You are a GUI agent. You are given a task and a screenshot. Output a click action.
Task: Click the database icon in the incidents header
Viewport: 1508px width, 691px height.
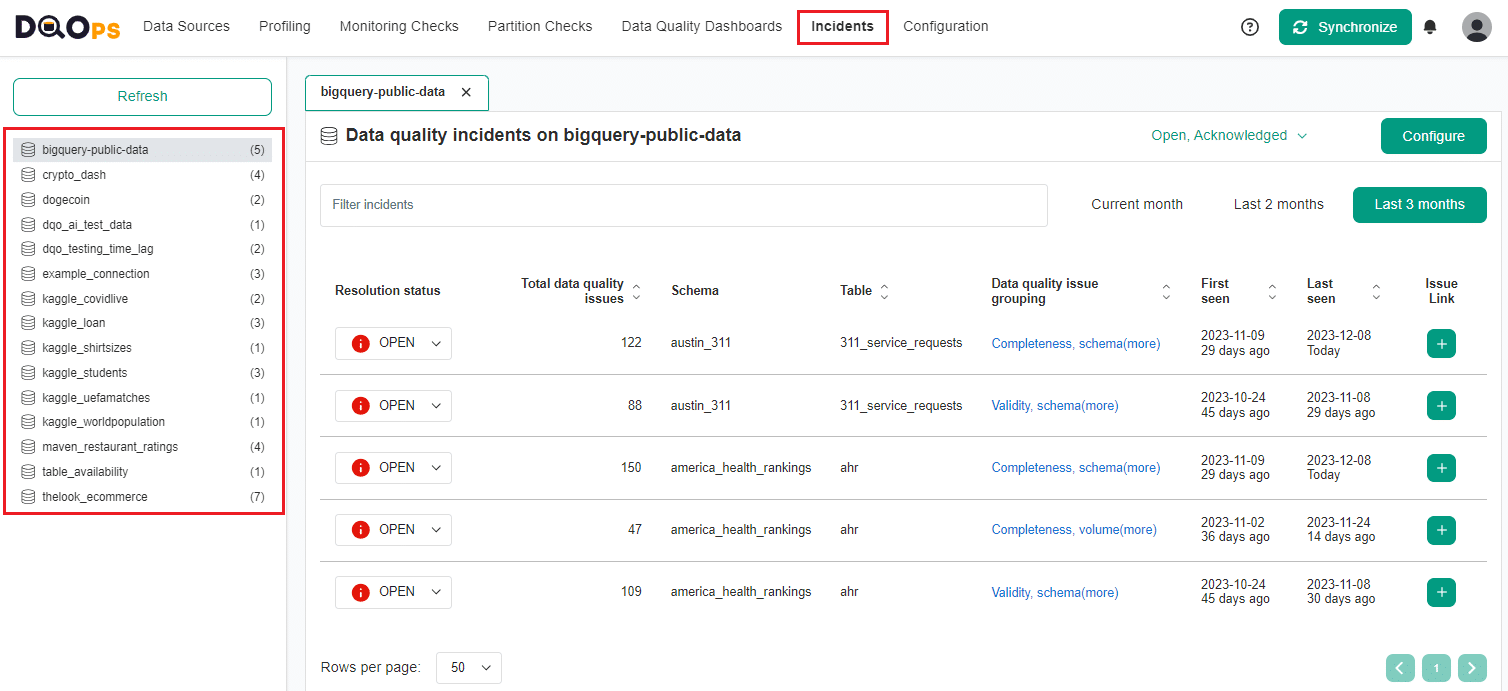pyautogui.click(x=328, y=135)
